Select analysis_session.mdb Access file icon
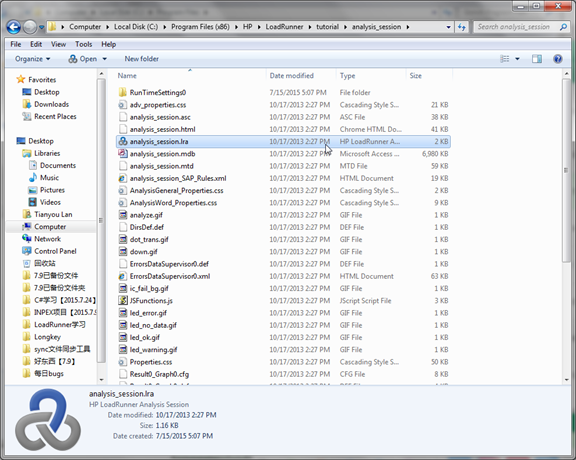 point(123,154)
